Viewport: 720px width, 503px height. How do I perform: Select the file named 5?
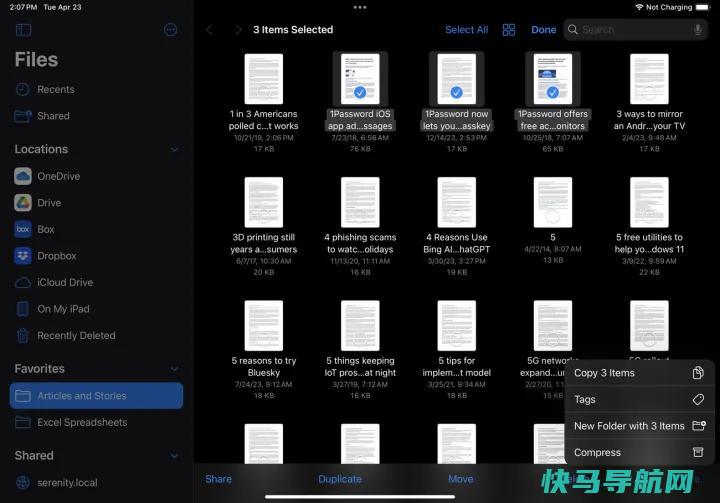pos(553,202)
